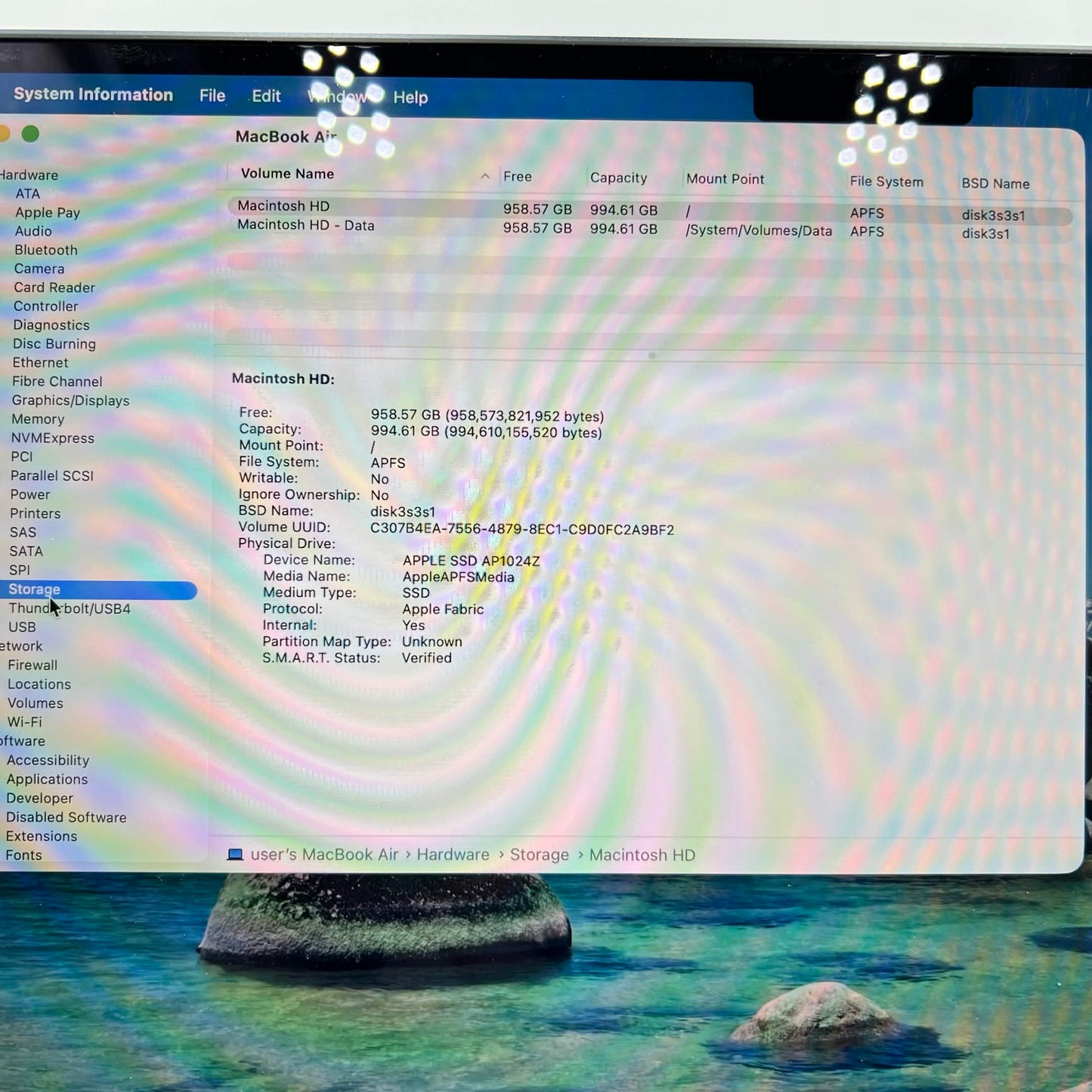
Task: Select Diagnostics in the sidebar
Action: click(51, 325)
